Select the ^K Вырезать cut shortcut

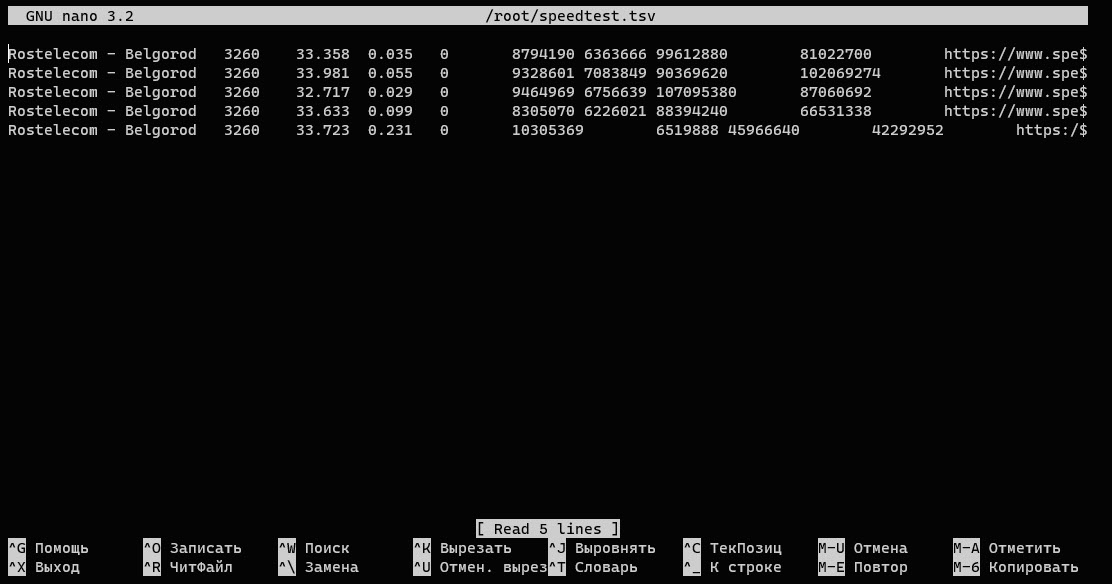pyautogui.click(x=462, y=548)
